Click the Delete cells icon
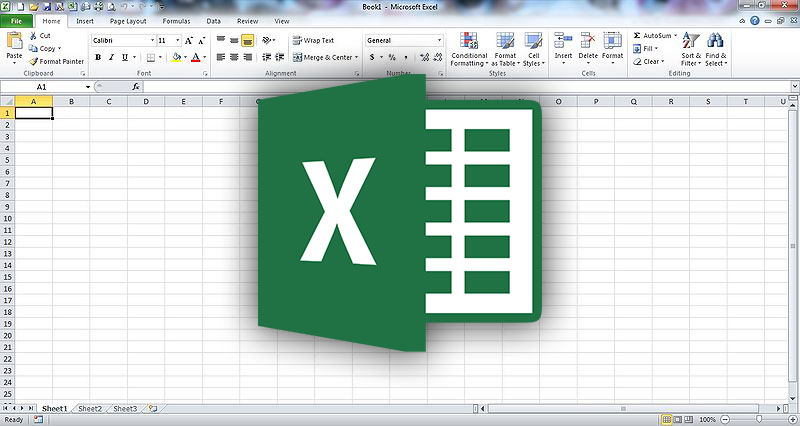This screenshot has width=800, height=426. coord(588,40)
